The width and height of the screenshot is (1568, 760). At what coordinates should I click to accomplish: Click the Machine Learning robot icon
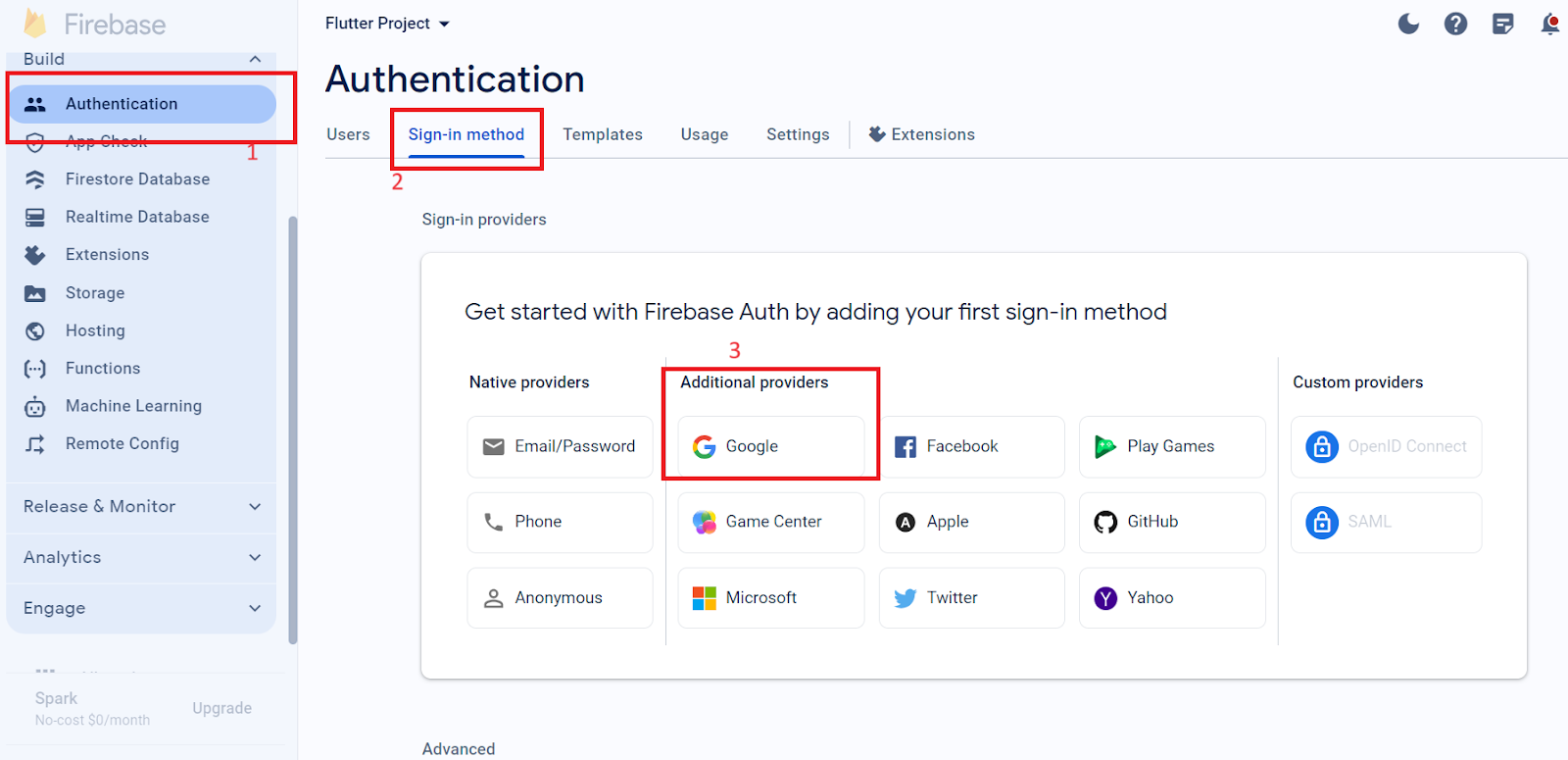(x=35, y=406)
